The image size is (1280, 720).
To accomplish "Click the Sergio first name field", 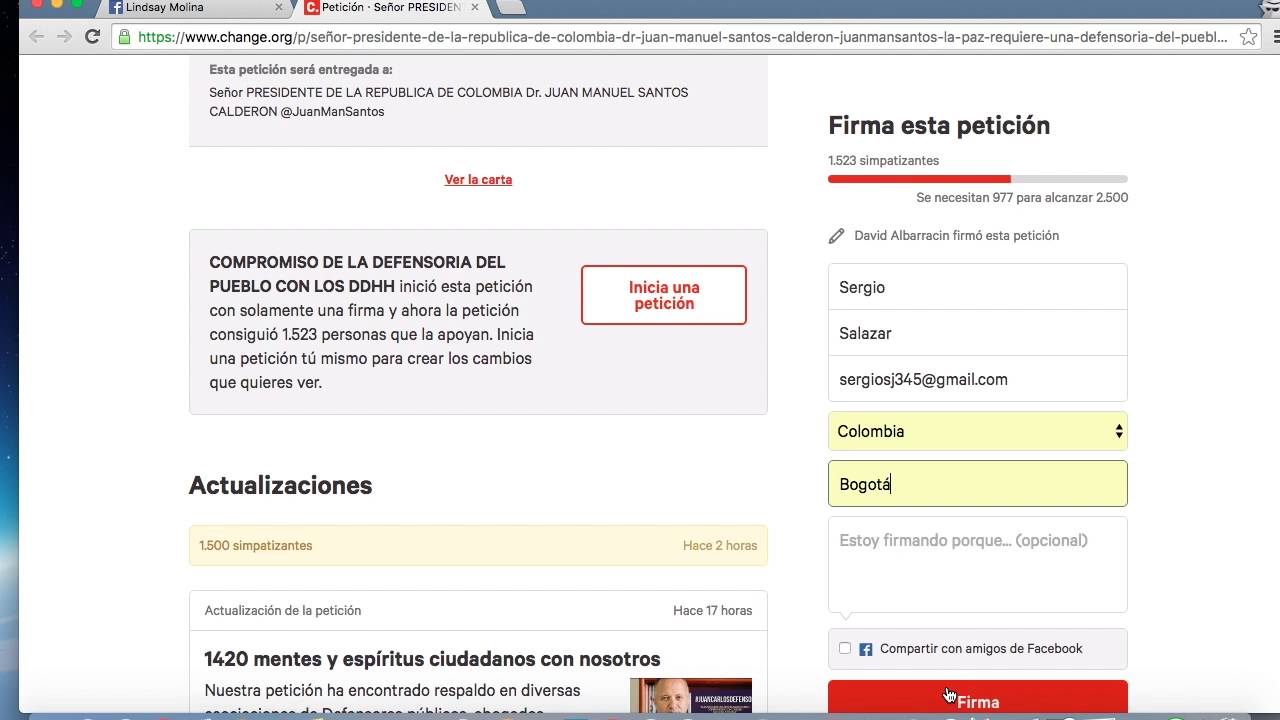I will (x=978, y=287).
